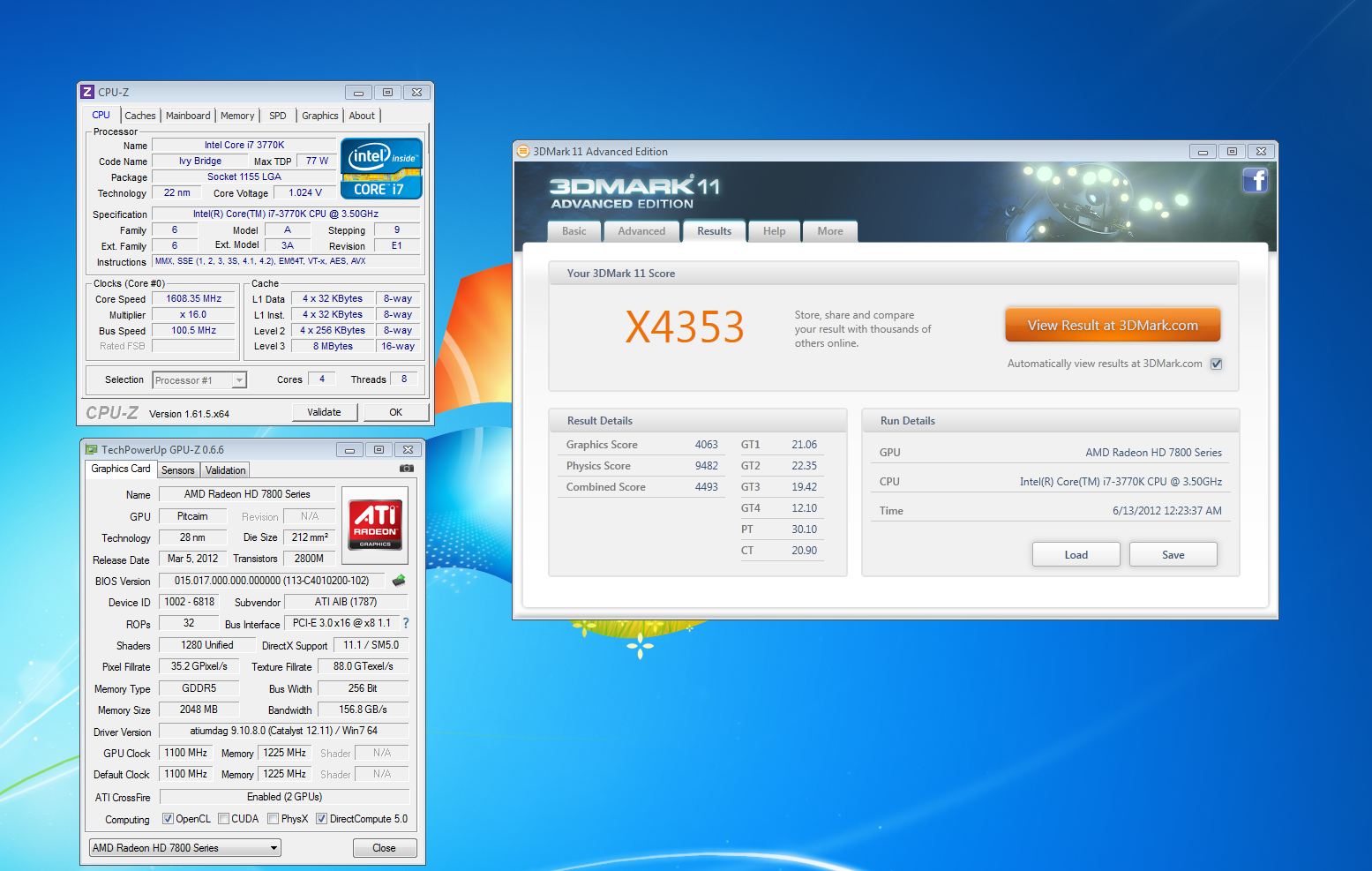Click the ATI CrossFire Enabled (2 GPUs) field
The height and width of the screenshot is (871, 1372).
click(x=283, y=797)
